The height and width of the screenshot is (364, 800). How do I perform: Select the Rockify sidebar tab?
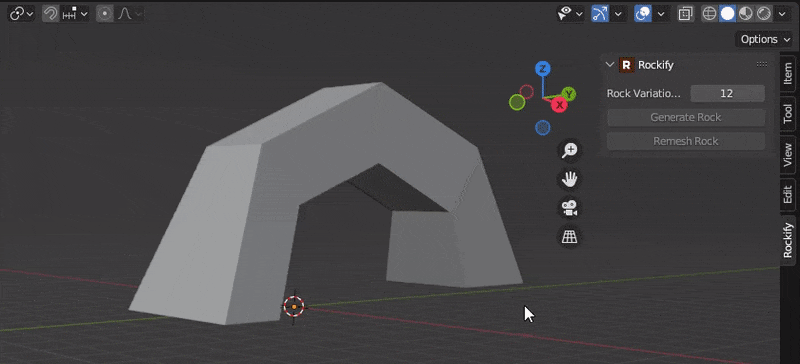788,240
